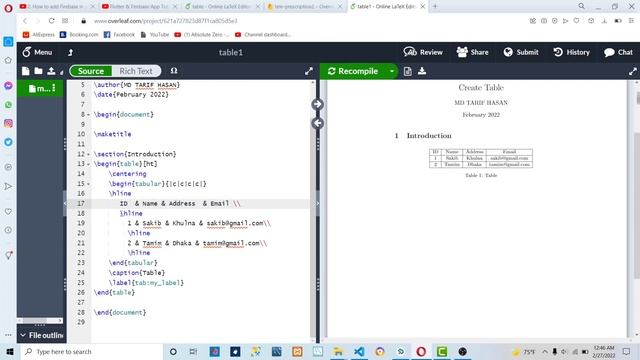Jump to the PDF location with the right arrow
The width and height of the screenshot is (640, 360).
click(318, 104)
